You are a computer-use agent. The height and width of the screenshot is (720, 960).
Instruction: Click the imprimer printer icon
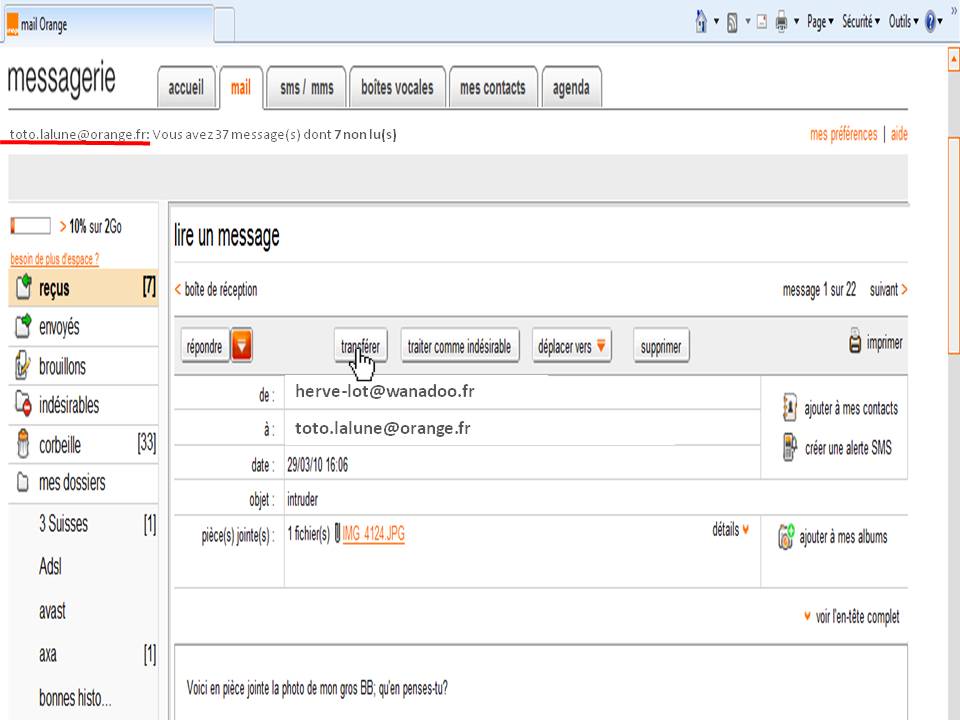[x=855, y=341]
